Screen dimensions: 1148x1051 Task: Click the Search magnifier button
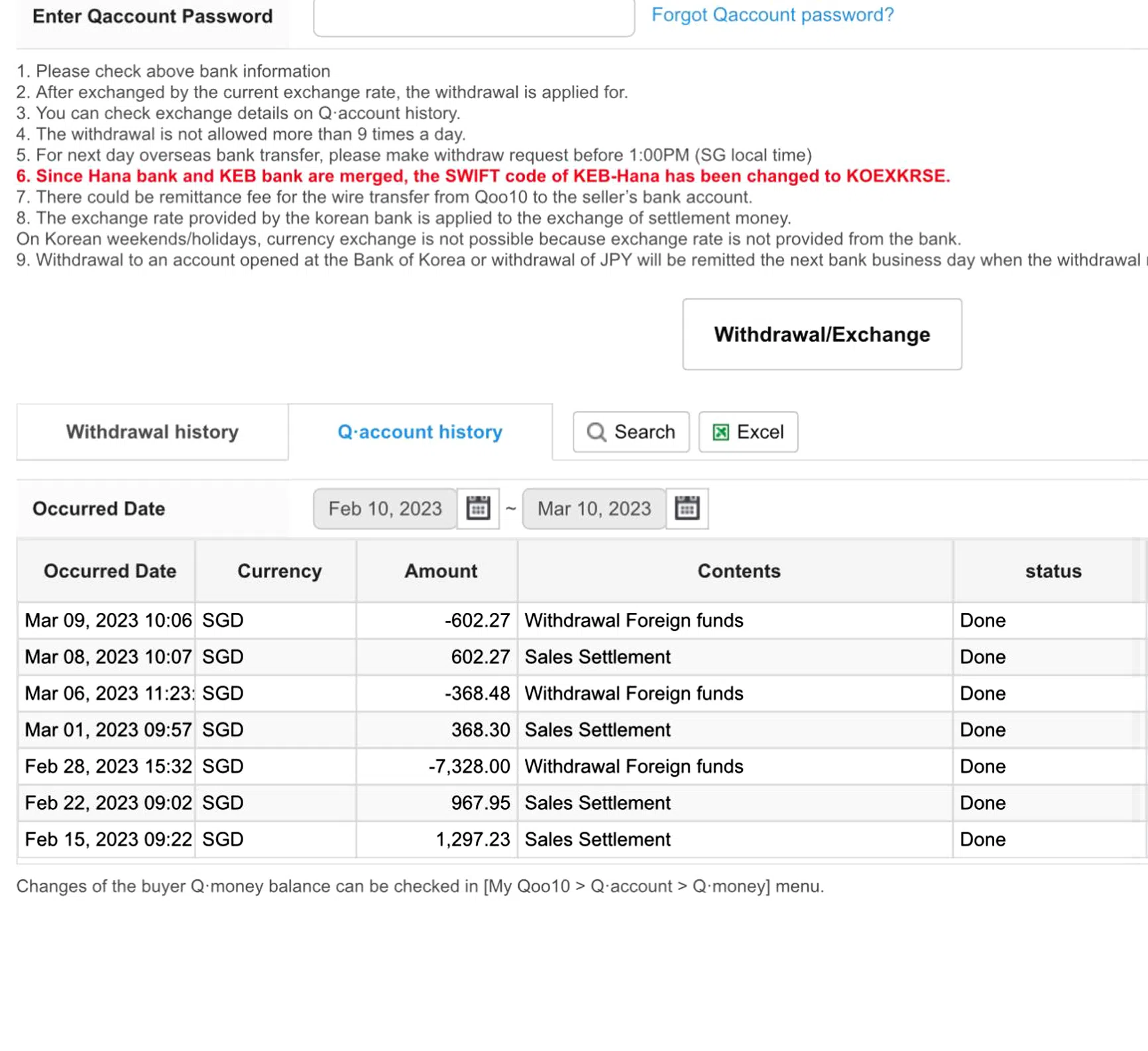pos(630,432)
